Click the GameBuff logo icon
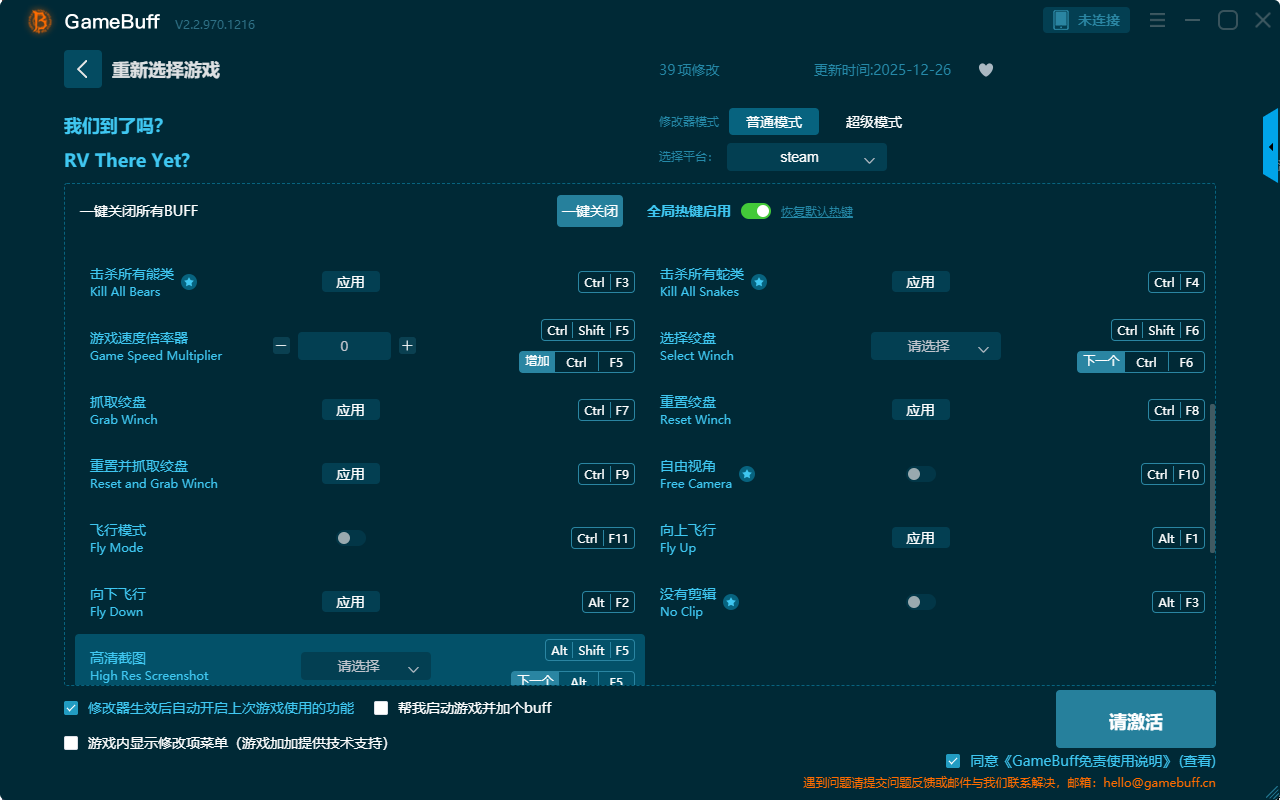 pos(40,21)
